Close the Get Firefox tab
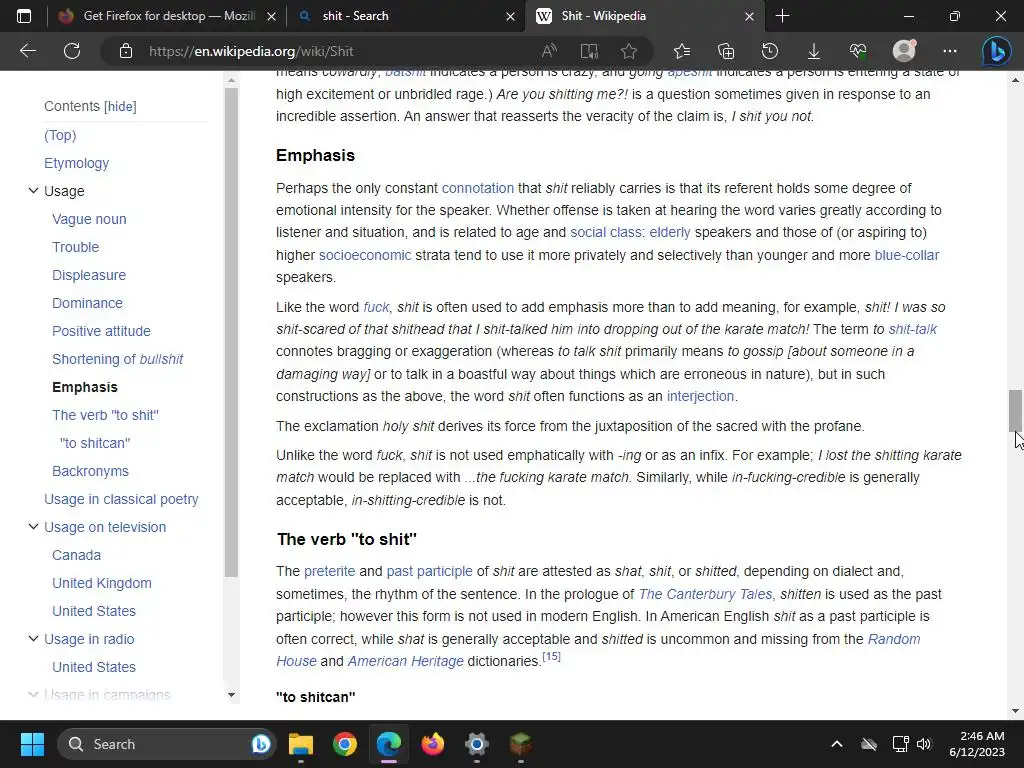Image resolution: width=1024 pixels, height=768 pixels. [x=272, y=16]
